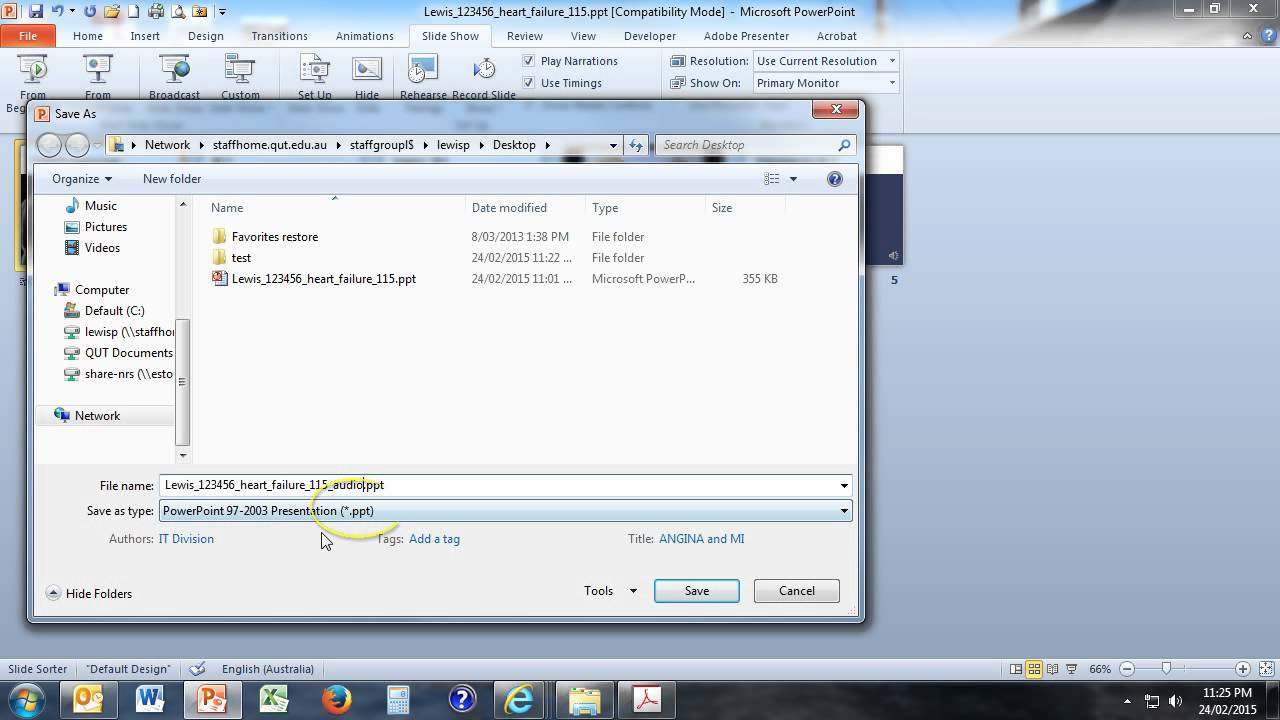
Task: Click the Search Desktop field
Action: (756, 145)
